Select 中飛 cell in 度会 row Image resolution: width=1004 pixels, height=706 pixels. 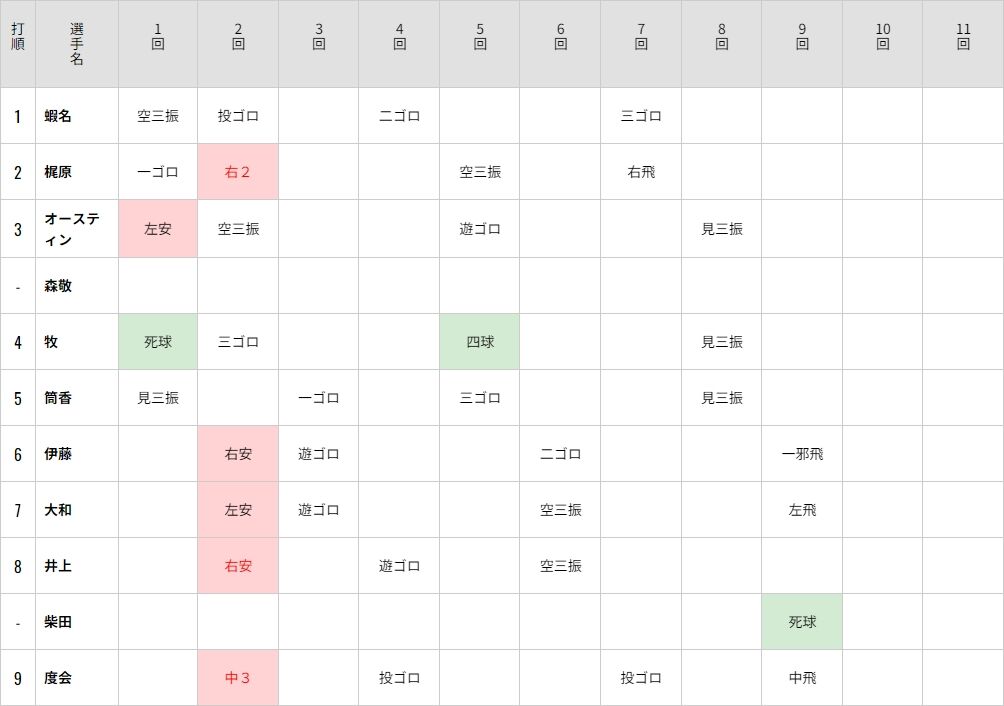click(x=802, y=678)
